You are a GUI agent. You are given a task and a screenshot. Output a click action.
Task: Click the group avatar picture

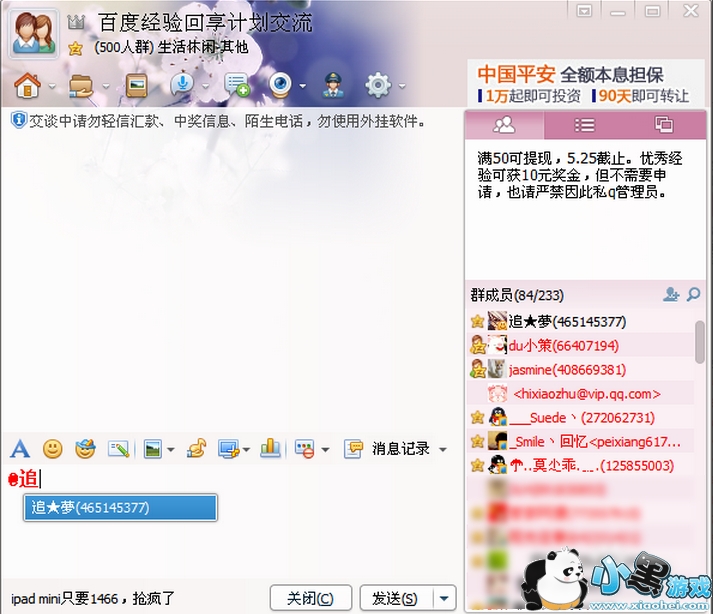click(35, 34)
